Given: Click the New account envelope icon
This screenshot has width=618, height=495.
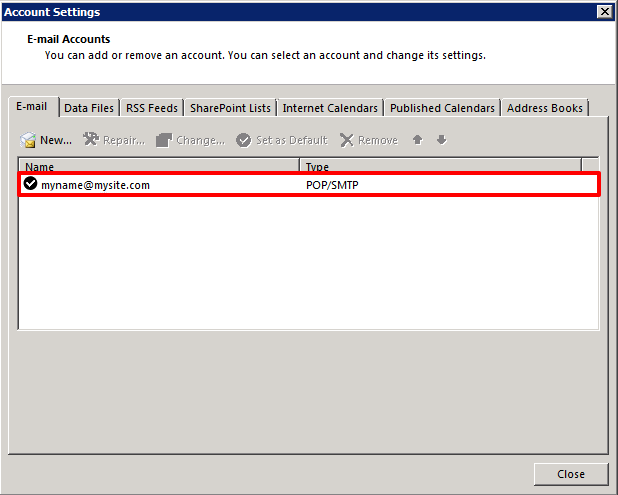Looking at the screenshot, I should pos(28,140).
